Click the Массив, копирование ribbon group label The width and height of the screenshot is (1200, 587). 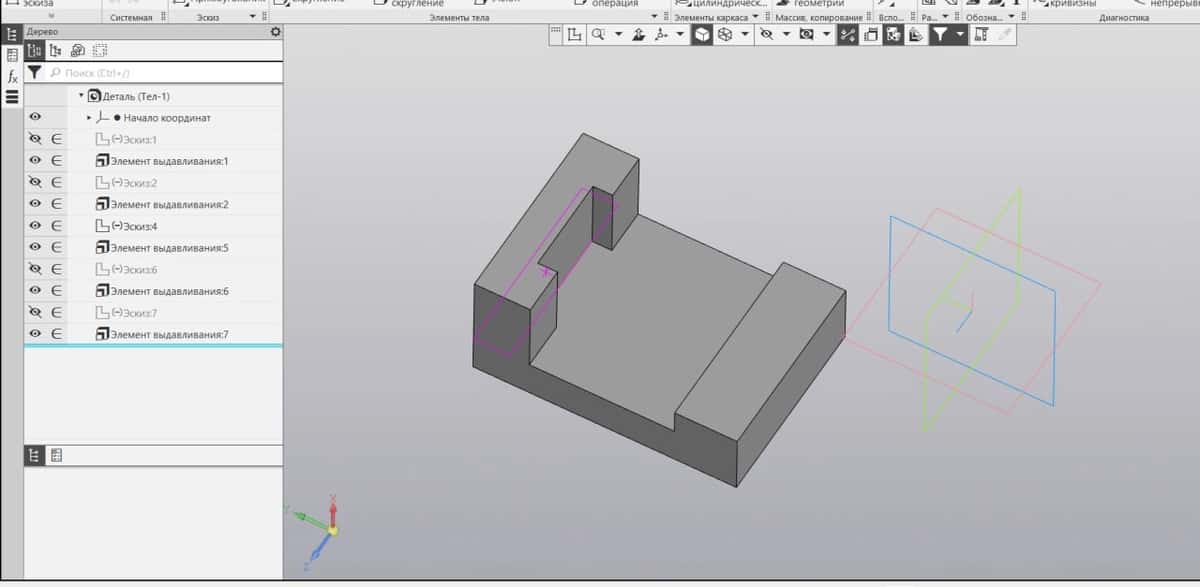click(x=817, y=18)
